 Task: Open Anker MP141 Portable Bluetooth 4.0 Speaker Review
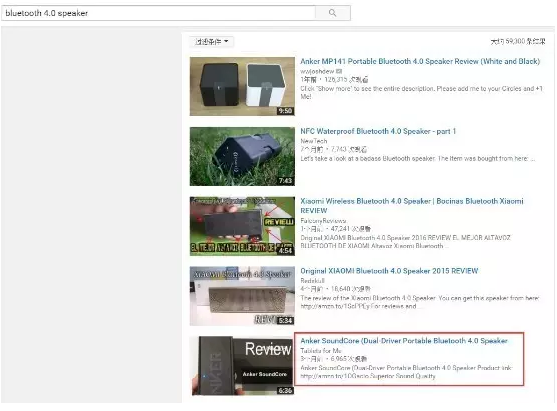pyautogui.click(x=420, y=61)
